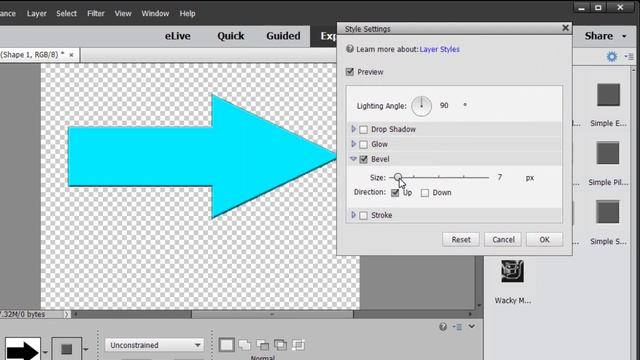Open the tool options flyout menu icon
The image size is (640, 360).
(458, 327)
